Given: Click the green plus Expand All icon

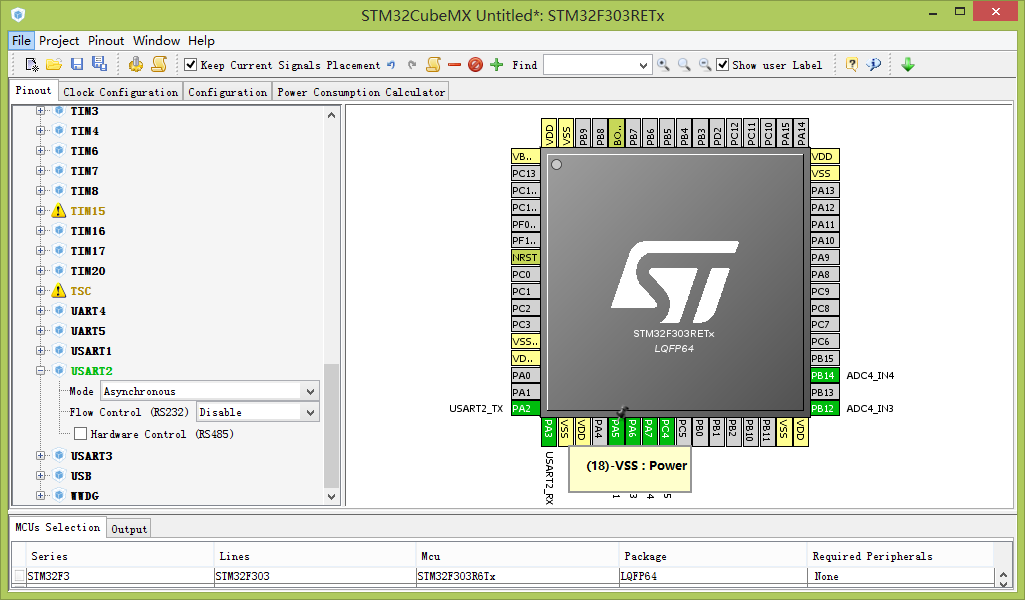Looking at the screenshot, I should tap(497, 65).
